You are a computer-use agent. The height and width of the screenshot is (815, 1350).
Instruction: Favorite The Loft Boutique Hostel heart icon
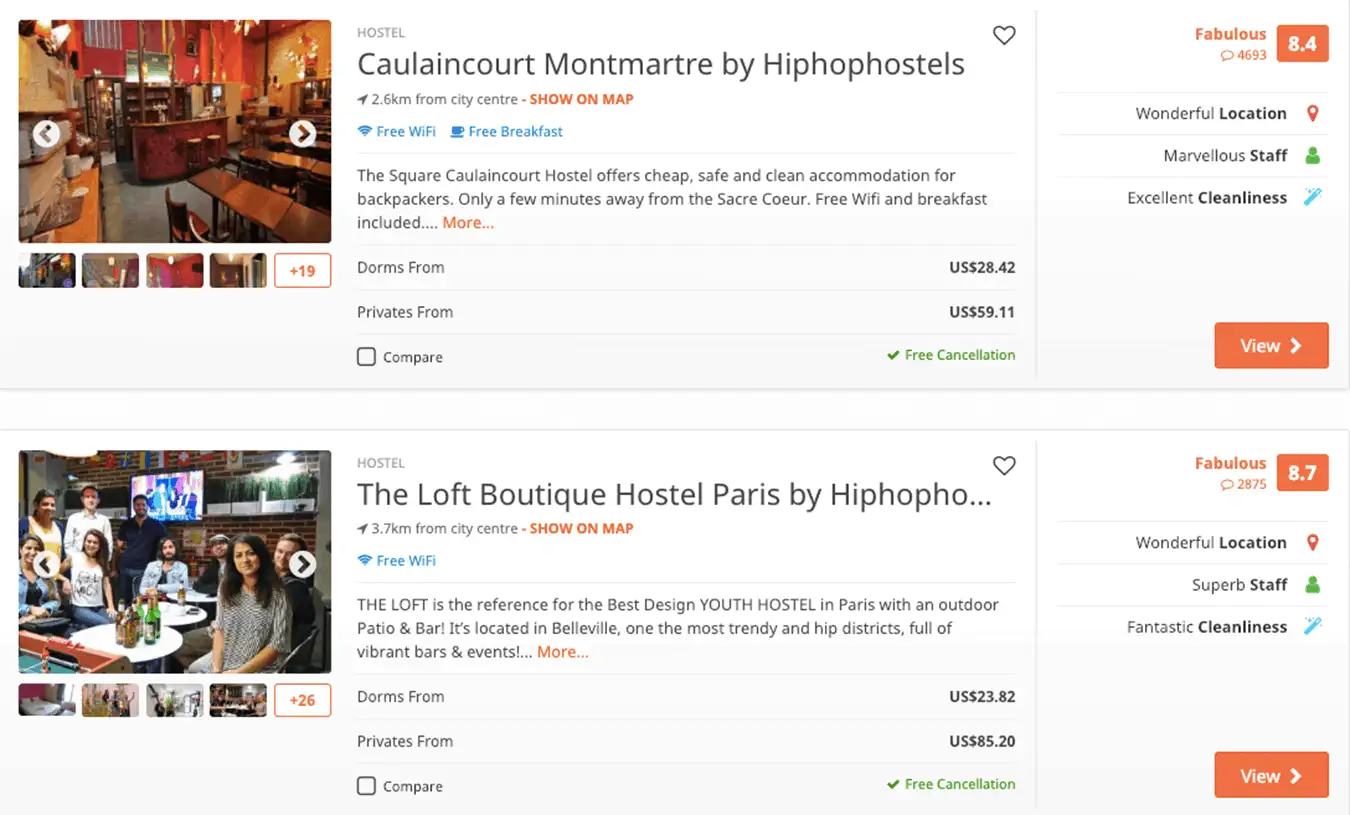[1004, 465]
